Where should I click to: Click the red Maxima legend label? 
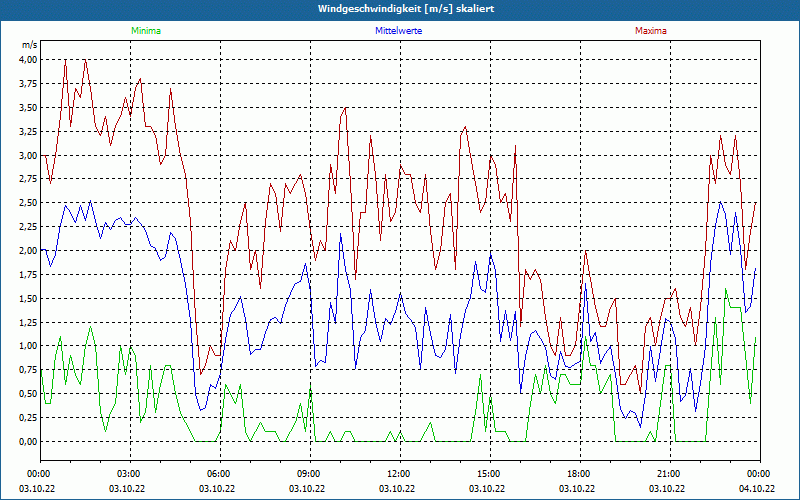tap(651, 31)
